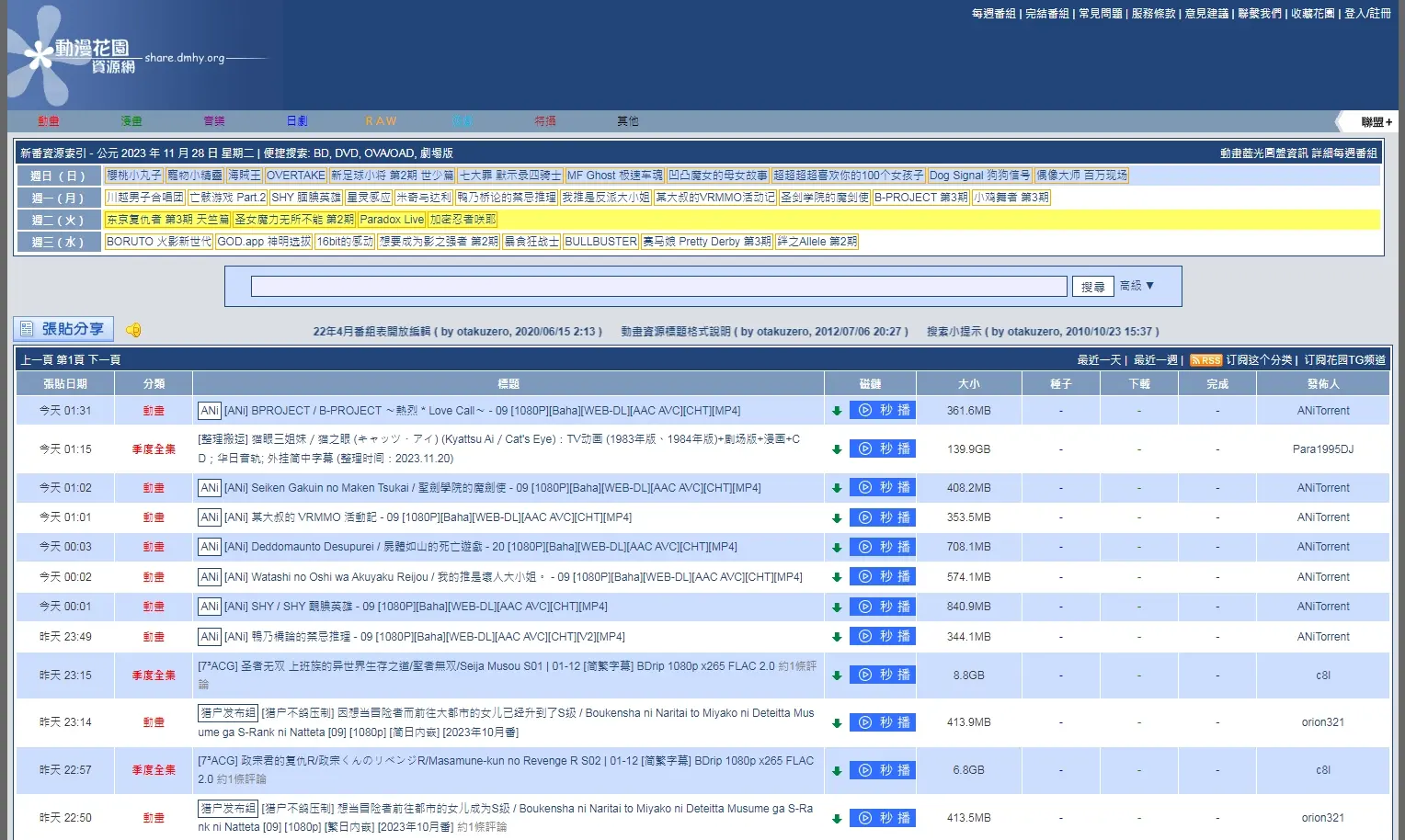1405x840 pixels.
Task: Open the 動畫 category tab
Action: click(49, 121)
